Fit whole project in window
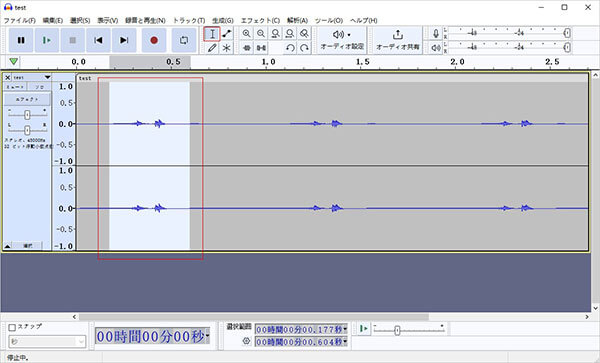Image resolution: width=600 pixels, height=363 pixels. click(290, 34)
